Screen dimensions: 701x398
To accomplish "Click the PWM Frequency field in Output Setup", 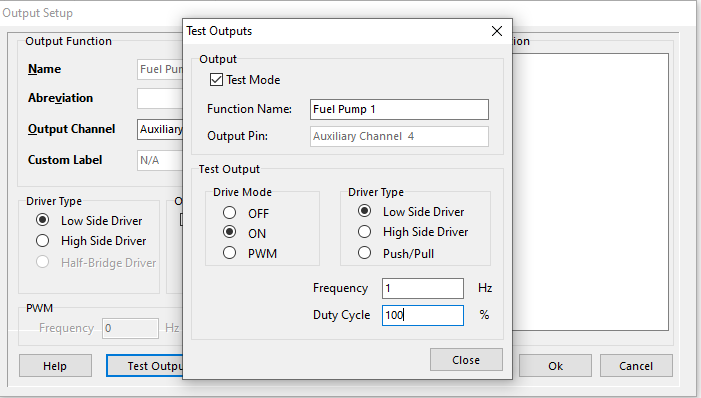I will point(130,328).
